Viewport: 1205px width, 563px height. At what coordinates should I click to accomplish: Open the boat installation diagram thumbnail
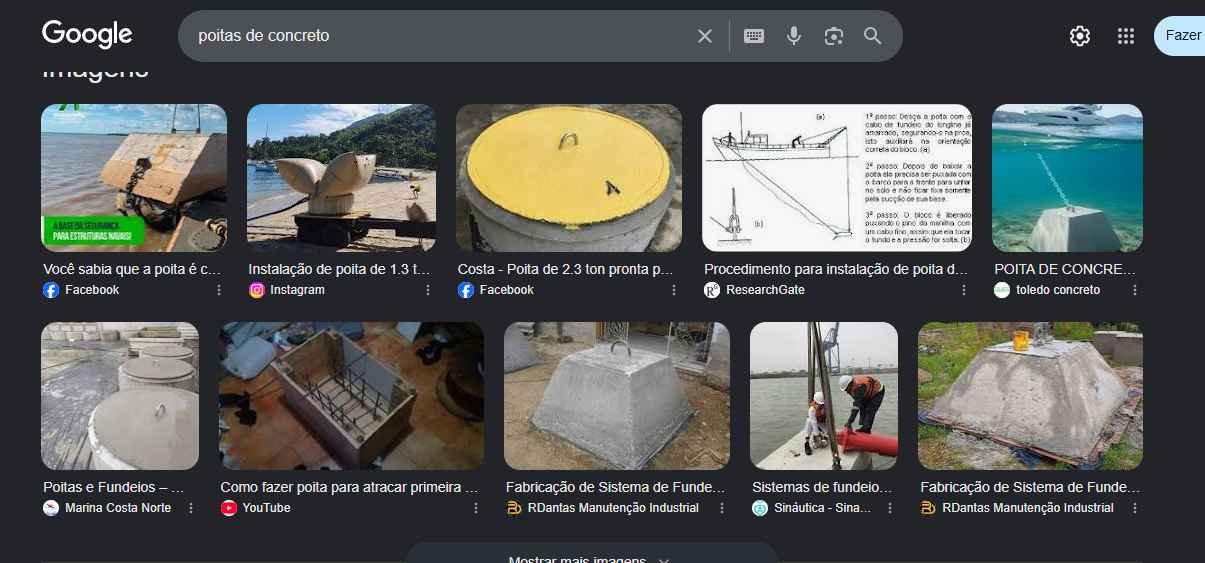coord(837,177)
